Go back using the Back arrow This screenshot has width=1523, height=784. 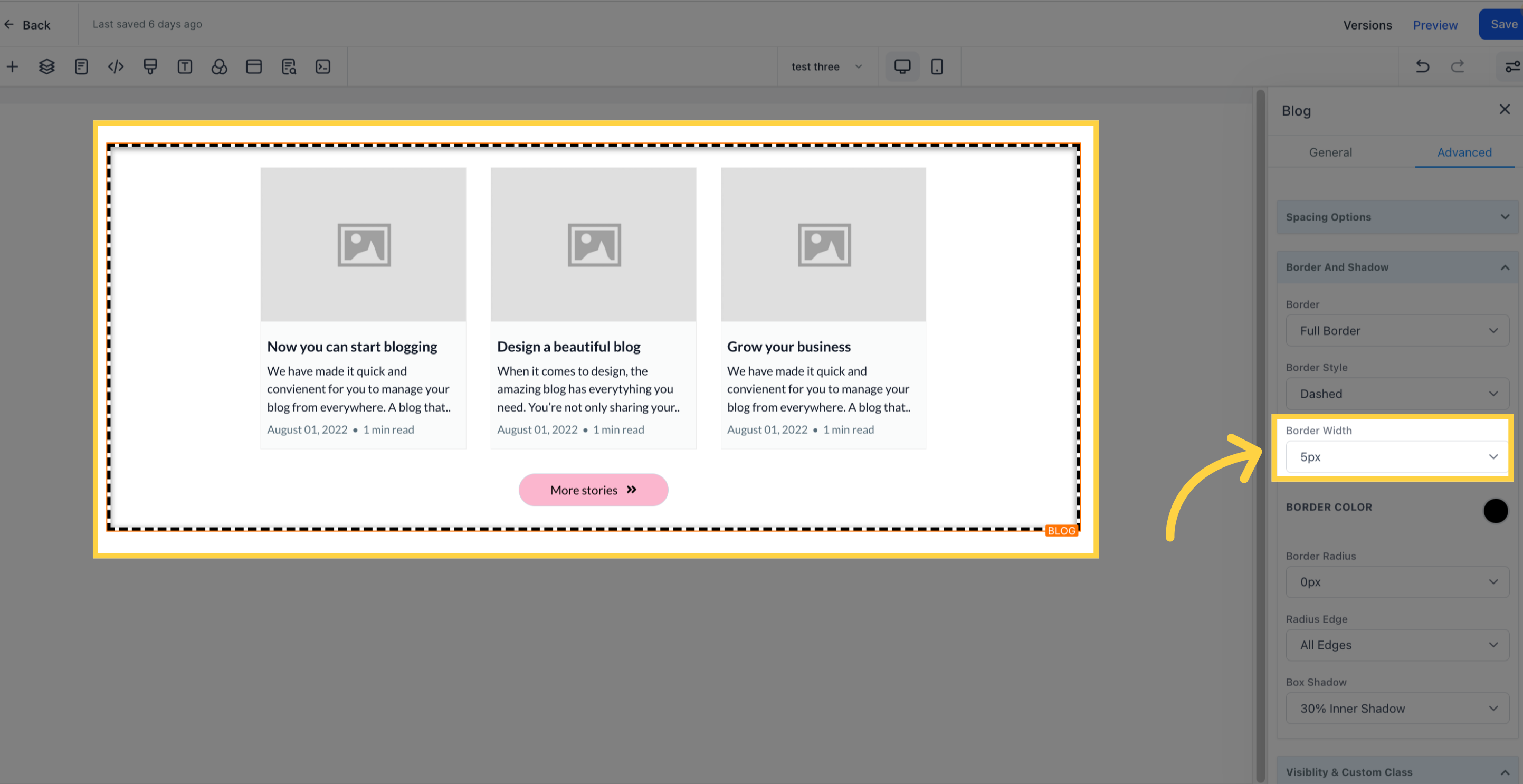point(27,25)
